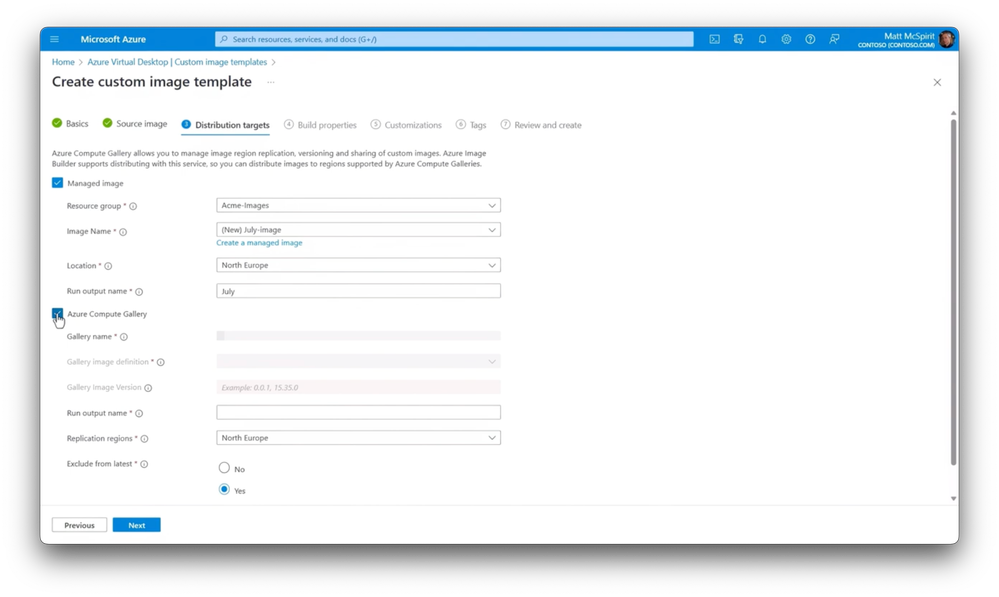Click the Gallery Image Version field

[358, 387]
